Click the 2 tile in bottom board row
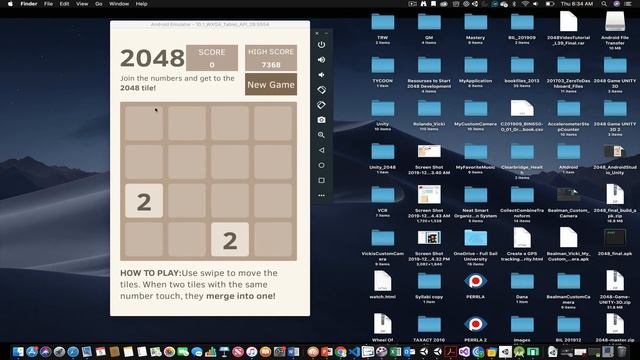 click(x=230, y=240)
